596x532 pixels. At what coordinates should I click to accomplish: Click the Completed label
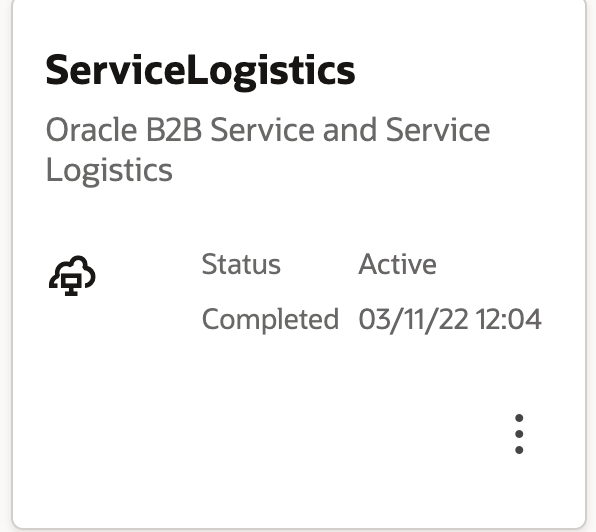click(x=270, y=319)
